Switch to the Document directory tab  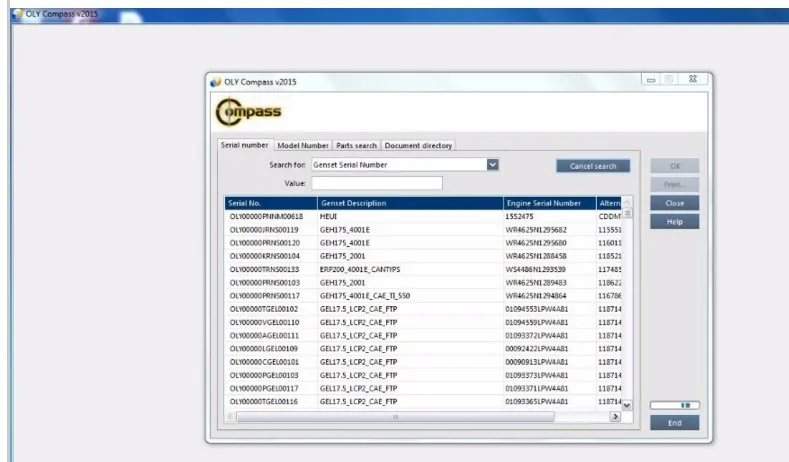418,145
